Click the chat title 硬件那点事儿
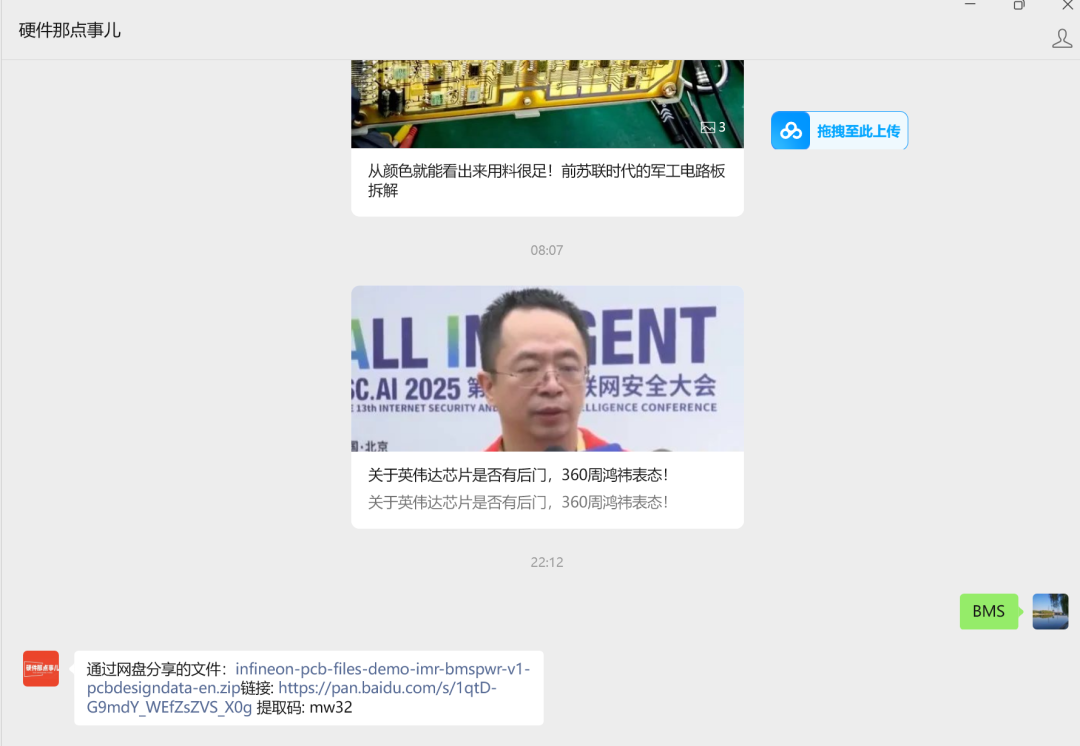 pyautogui.click(x=70, y=30)
